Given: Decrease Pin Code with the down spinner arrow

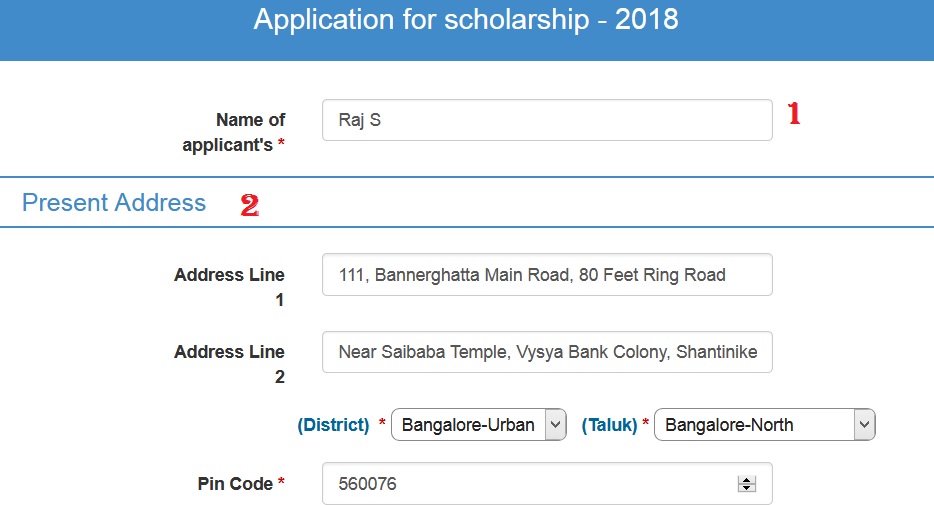Looking at the screenshot, I should [746, 489].
